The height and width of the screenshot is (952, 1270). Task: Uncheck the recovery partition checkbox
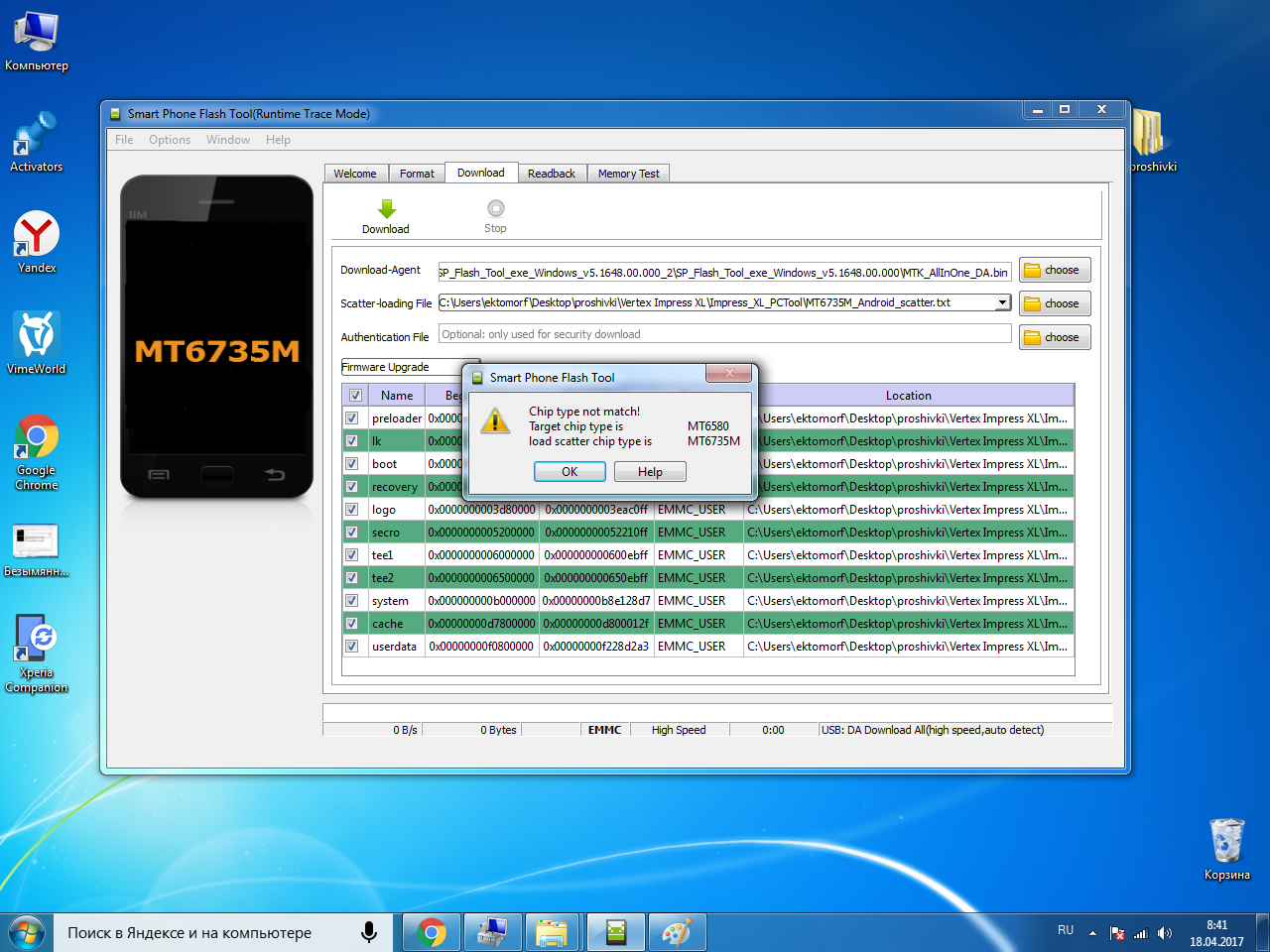point(351,486)
